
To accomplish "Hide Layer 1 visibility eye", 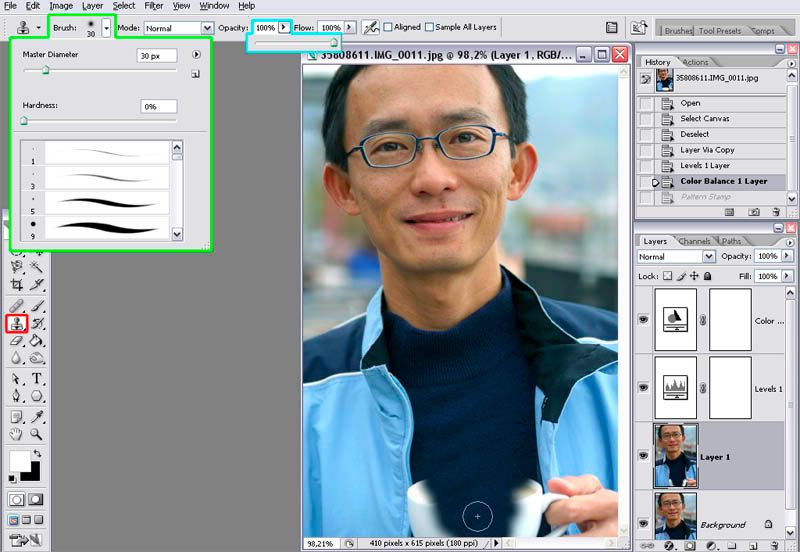I will (x=643, y=456).
